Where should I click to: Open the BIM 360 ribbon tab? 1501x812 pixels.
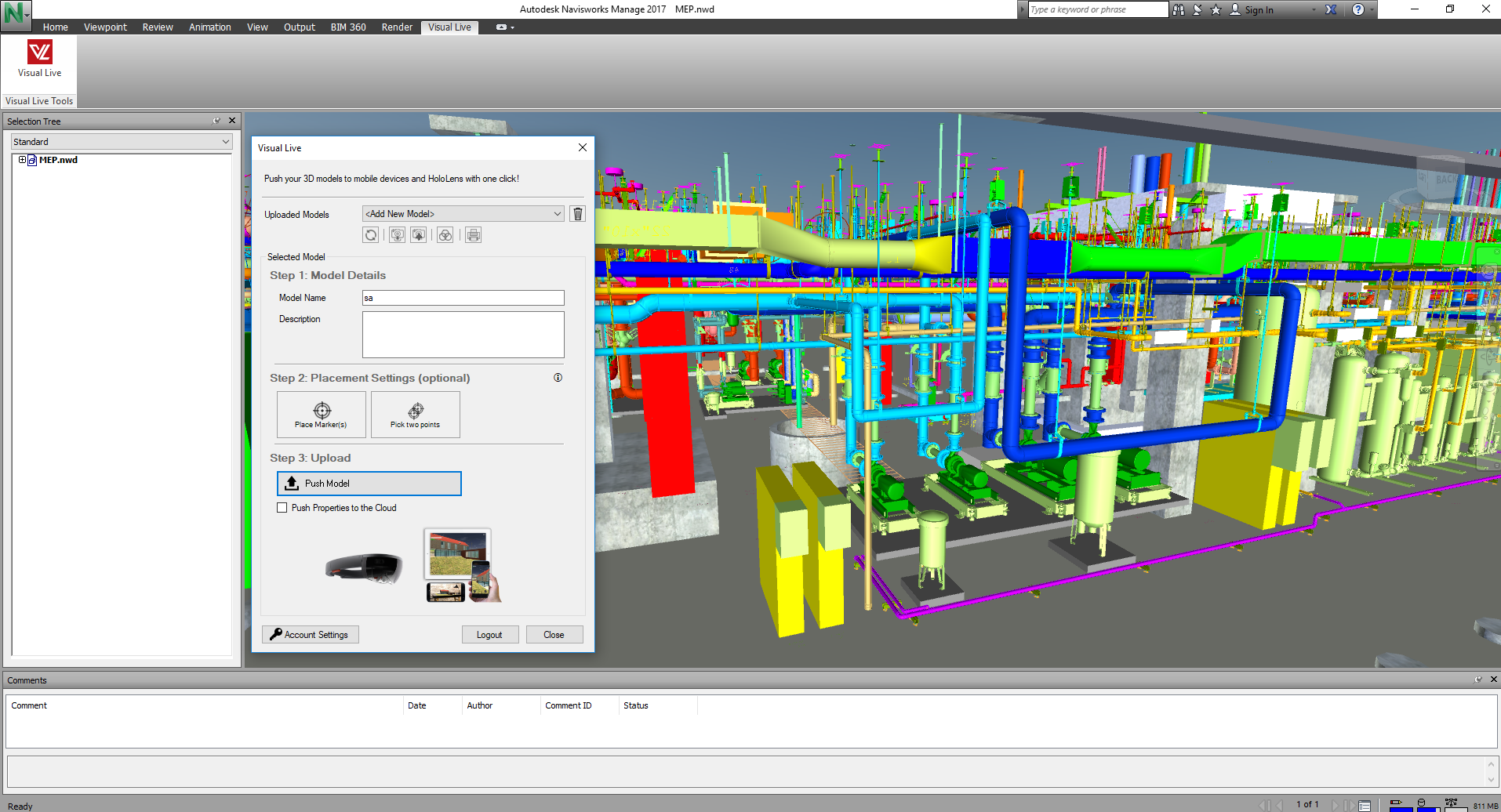pos(348,27)
